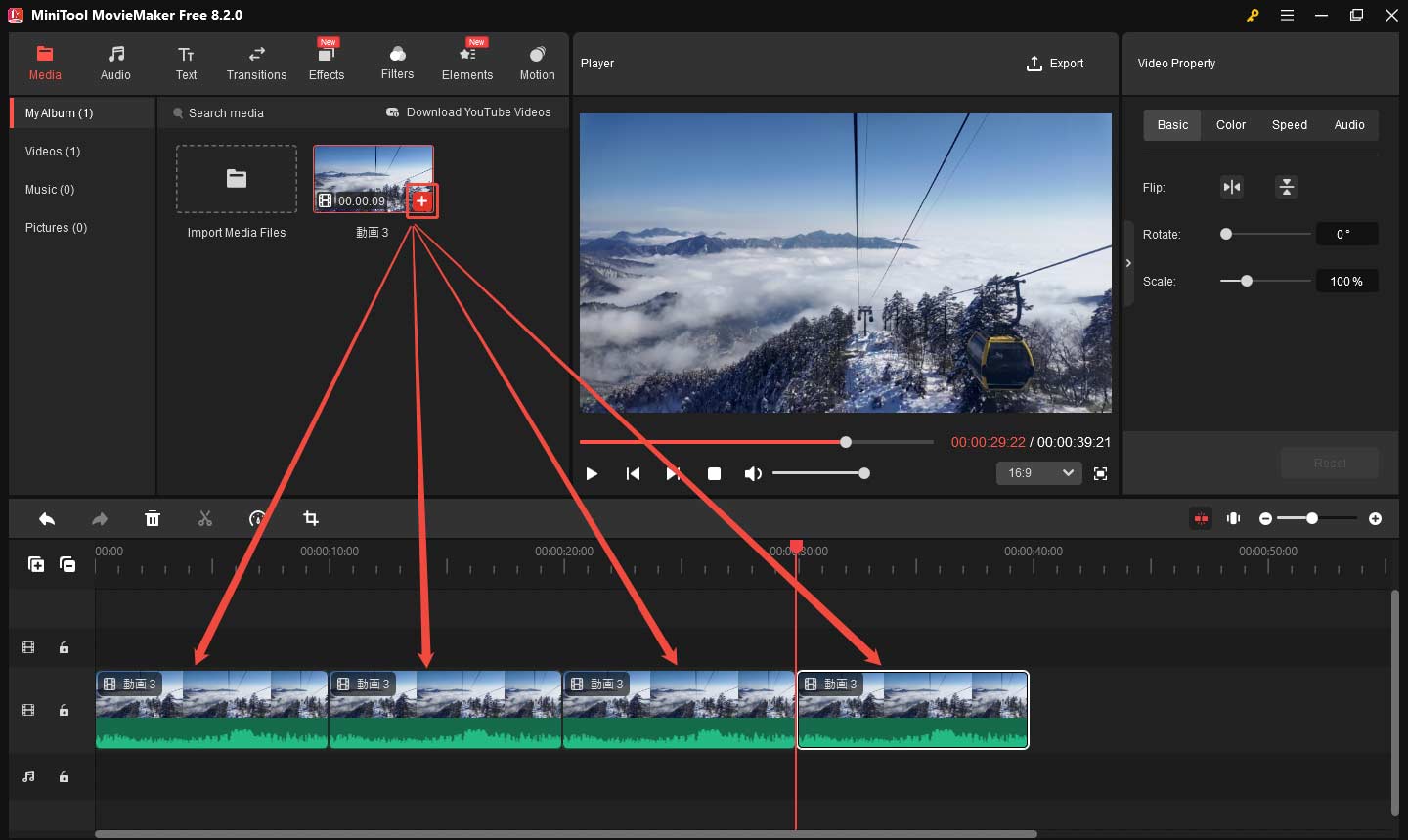Undo the last action
The height and width of the screenshot is (840, 1408).
coord(47,518)
